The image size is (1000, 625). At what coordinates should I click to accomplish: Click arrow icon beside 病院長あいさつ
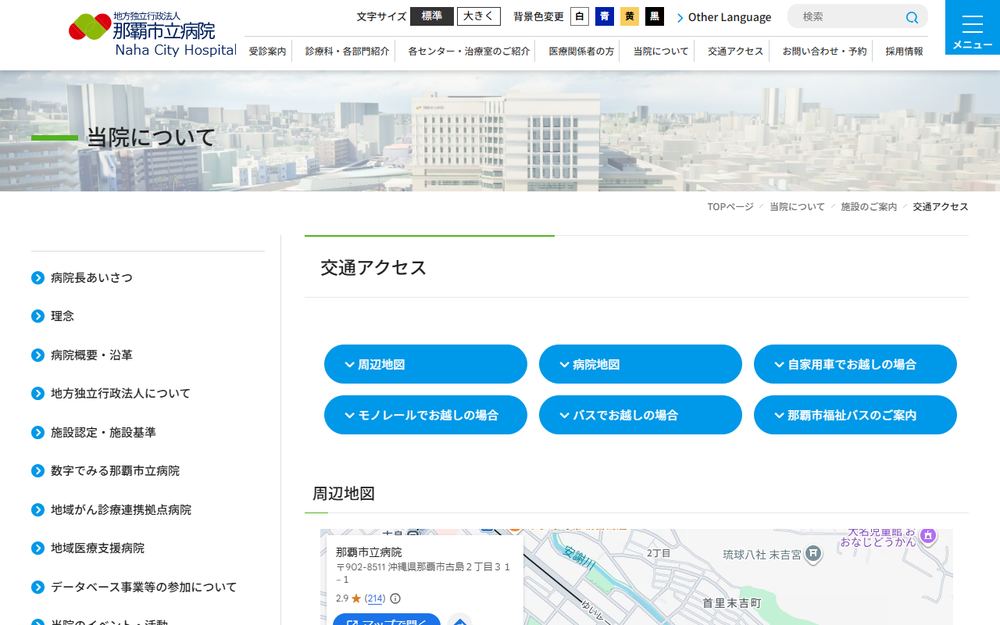coord(38,277)
